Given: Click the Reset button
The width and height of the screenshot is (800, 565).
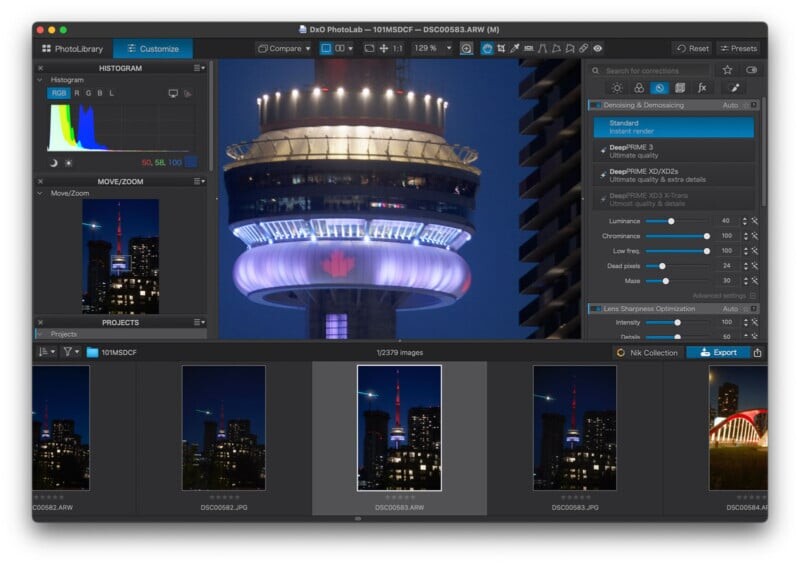Looking at the screenshot, I should click(692, 48).
